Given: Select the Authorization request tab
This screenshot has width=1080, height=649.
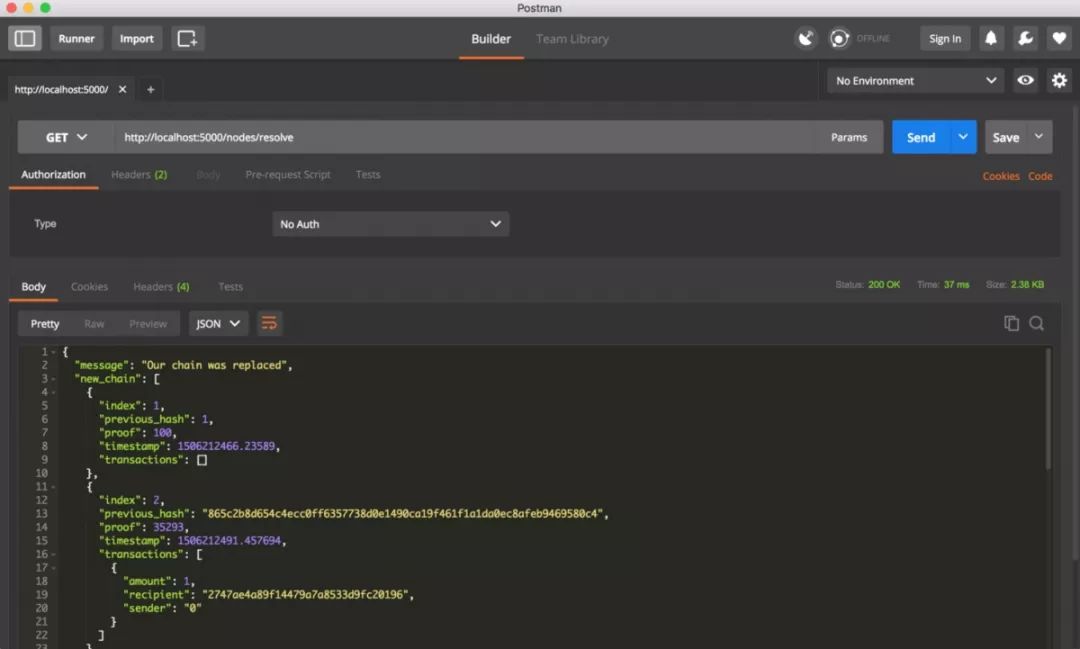Looking at the screenshot, I should tap(53, 175).
